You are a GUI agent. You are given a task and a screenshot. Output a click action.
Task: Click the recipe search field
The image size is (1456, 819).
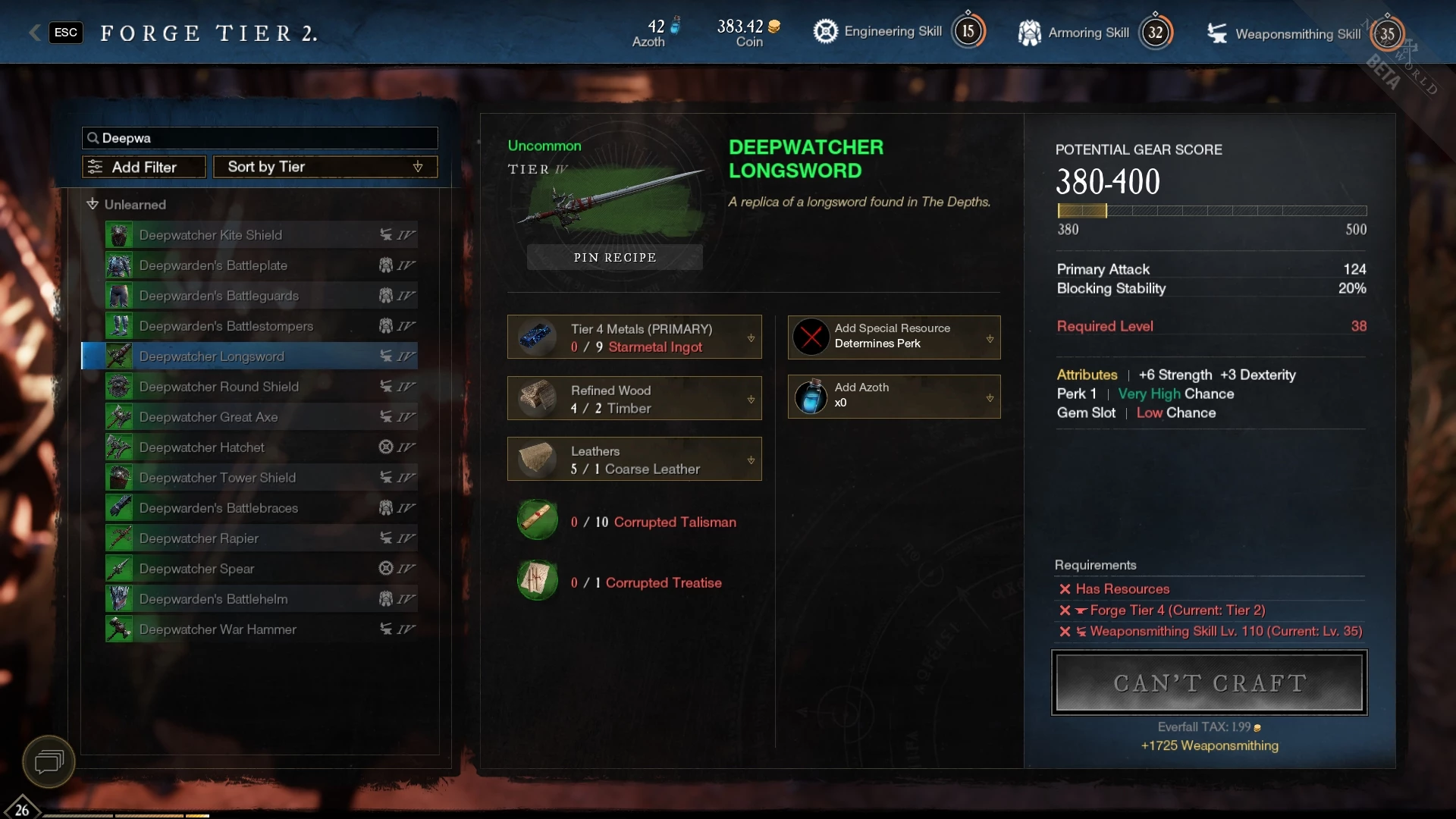pyautogui.click(x=259, y=138)
